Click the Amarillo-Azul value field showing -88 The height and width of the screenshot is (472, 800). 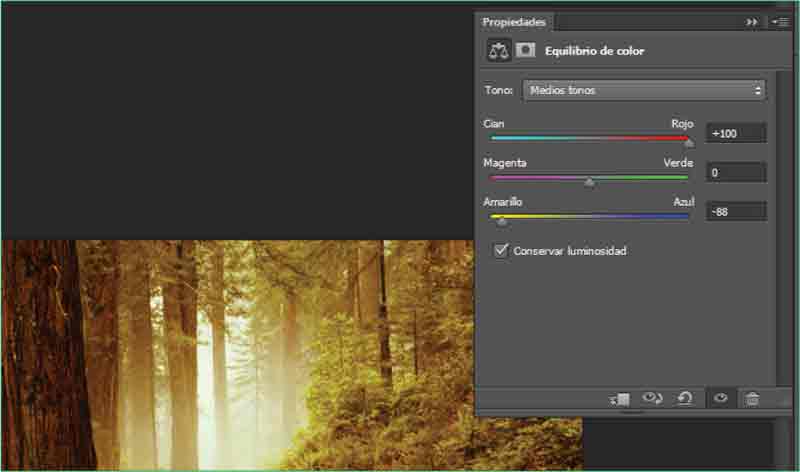(x=735, y=211)
